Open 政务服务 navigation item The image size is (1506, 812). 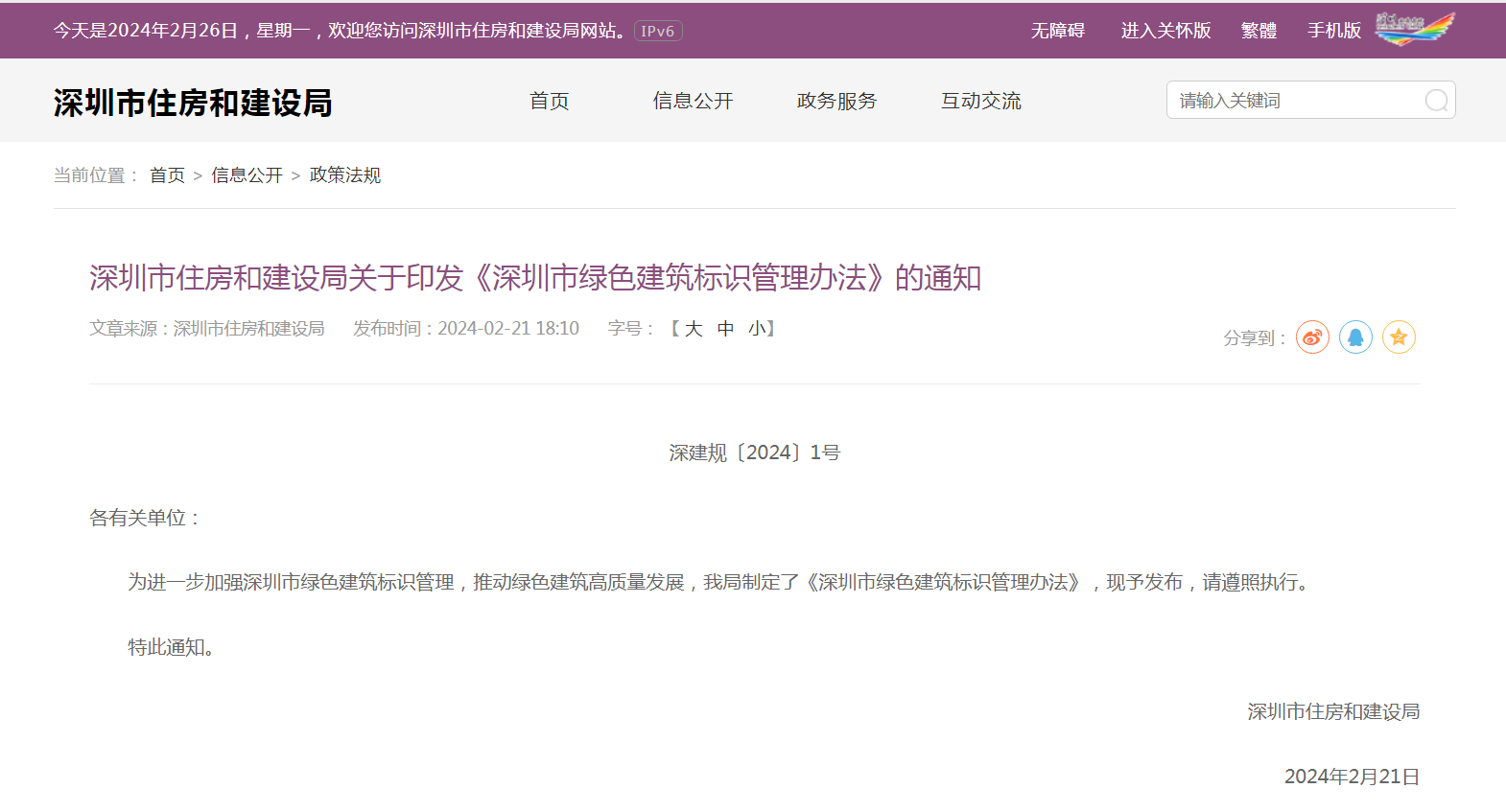point(837,101)
